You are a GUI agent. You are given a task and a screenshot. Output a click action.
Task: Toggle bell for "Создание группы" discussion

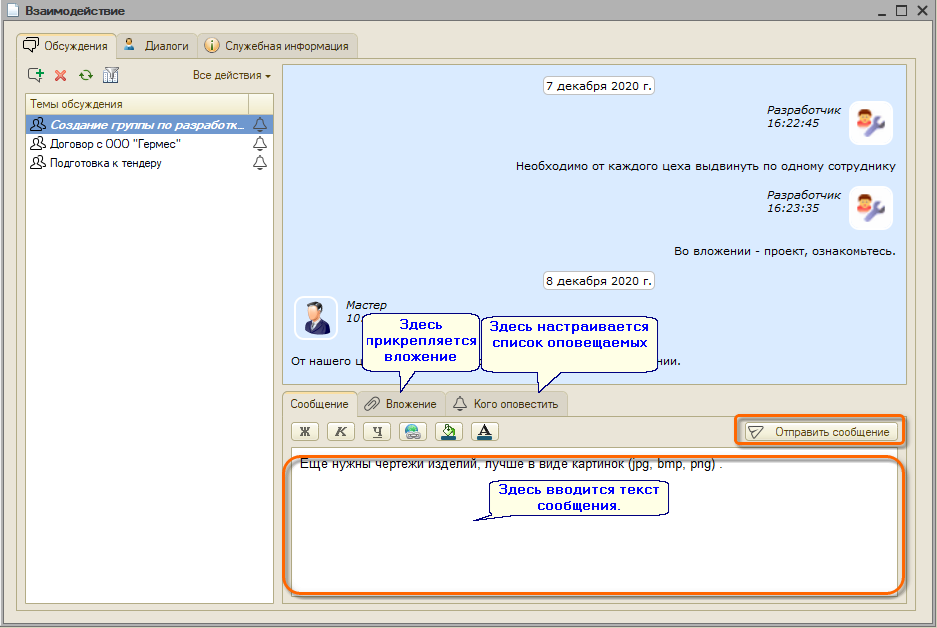tap(260, 125)
